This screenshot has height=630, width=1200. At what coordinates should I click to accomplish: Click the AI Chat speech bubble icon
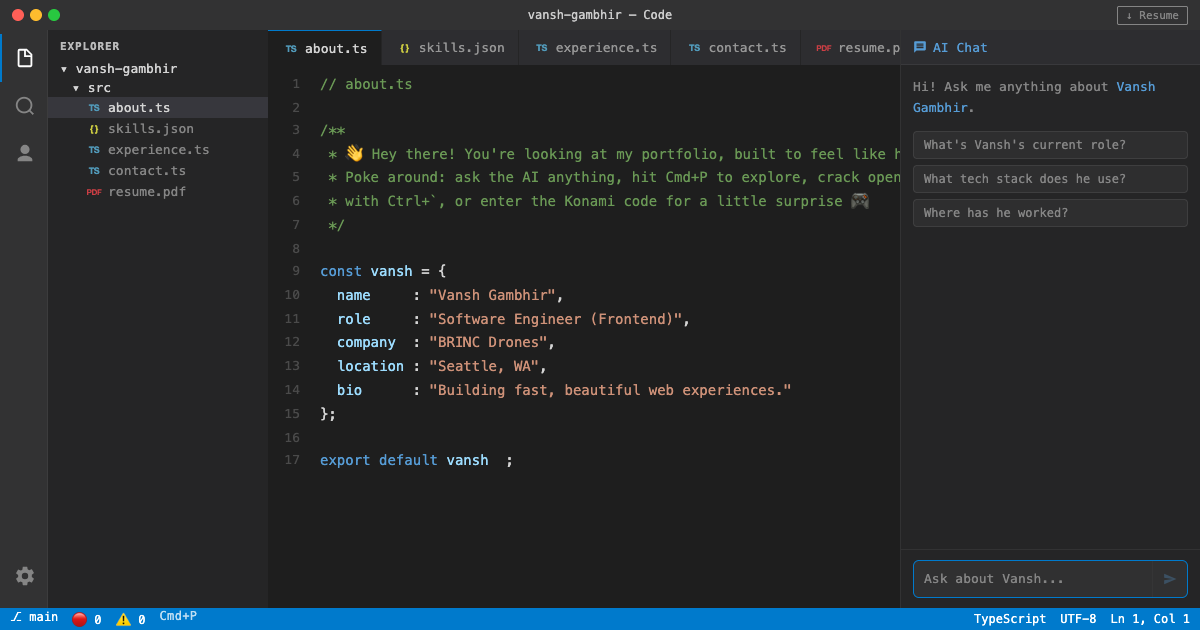[919, 46]
